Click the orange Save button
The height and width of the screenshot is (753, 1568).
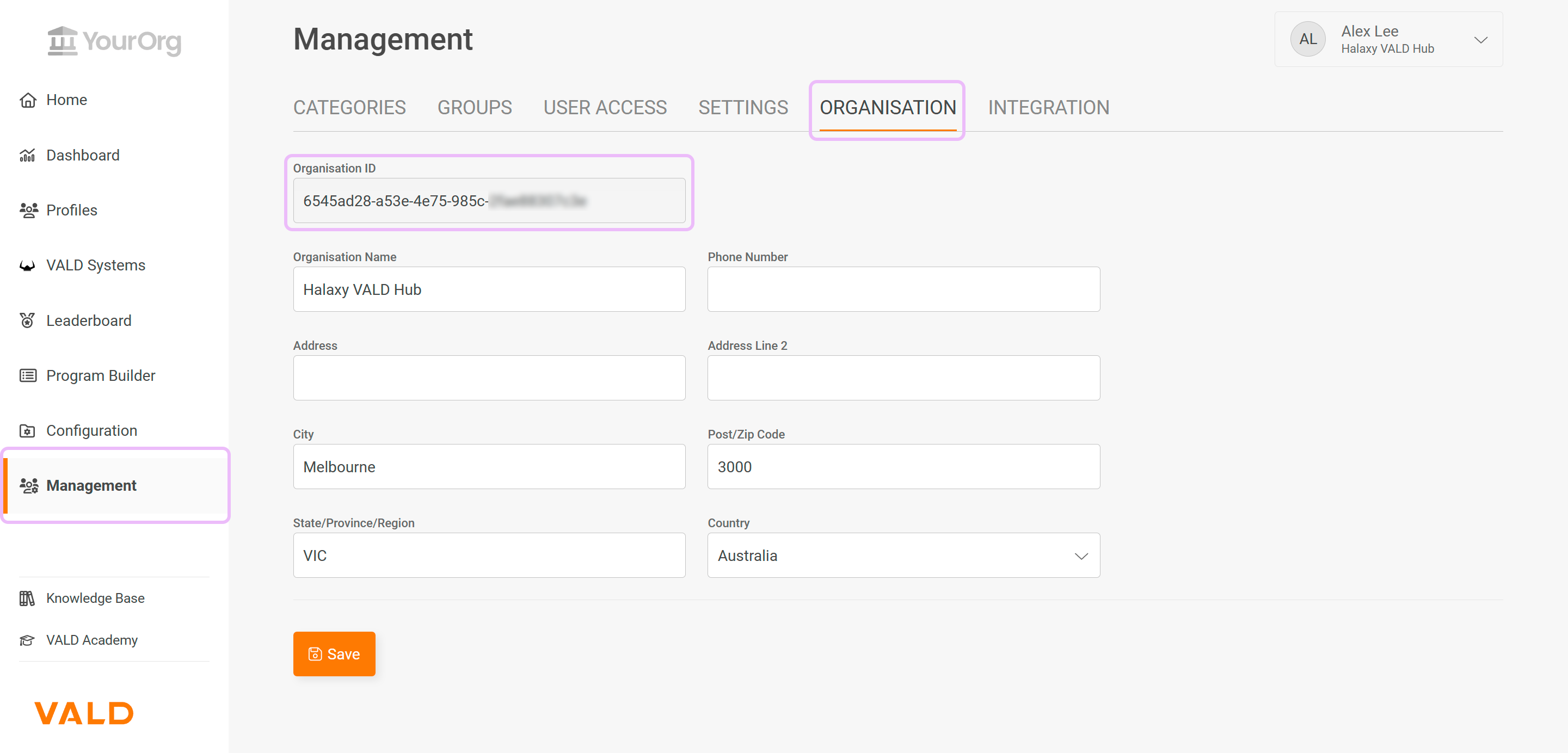click(x=334, y=655)
